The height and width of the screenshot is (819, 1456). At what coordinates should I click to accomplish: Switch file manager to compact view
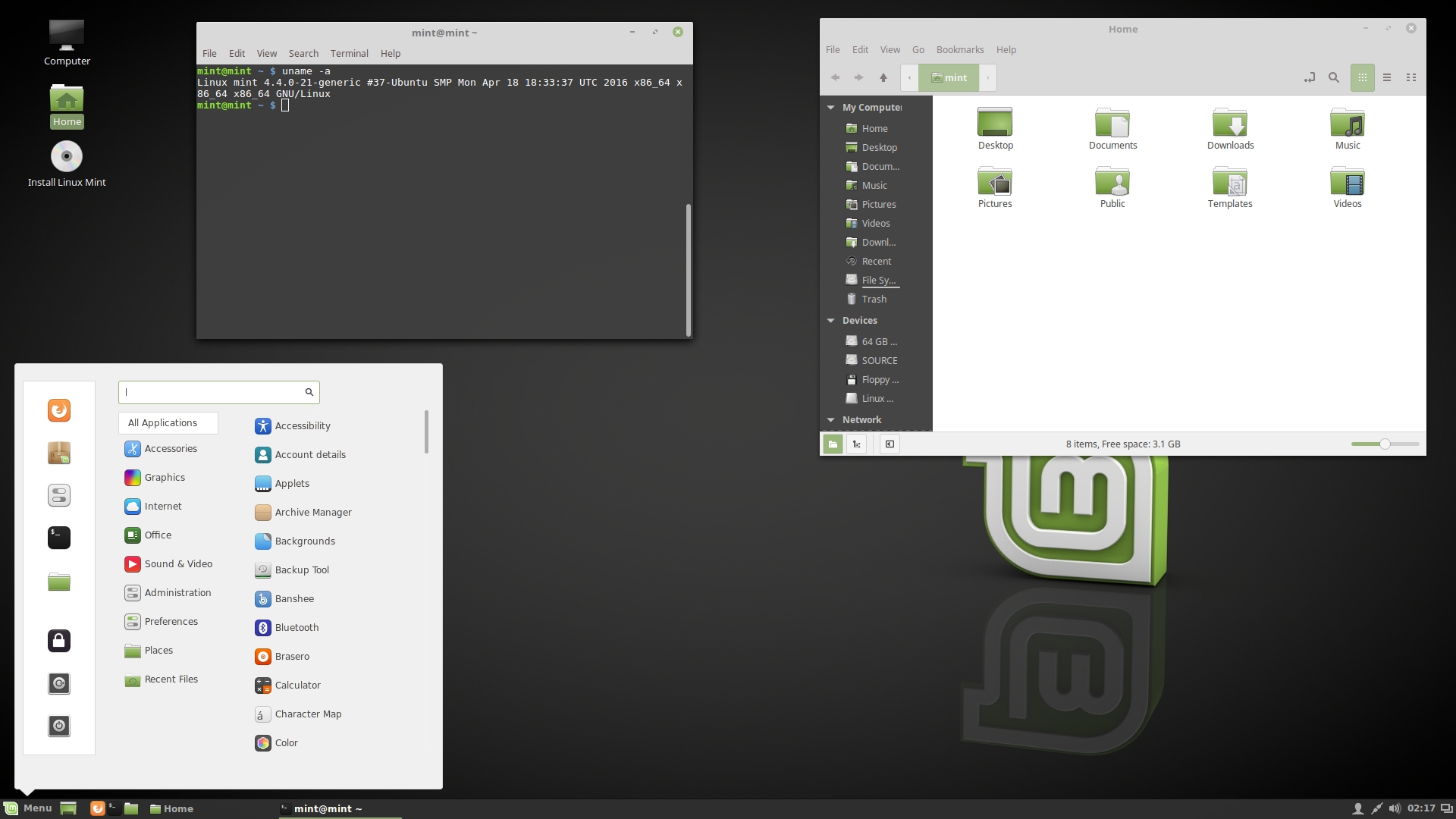coord(1411,77)
